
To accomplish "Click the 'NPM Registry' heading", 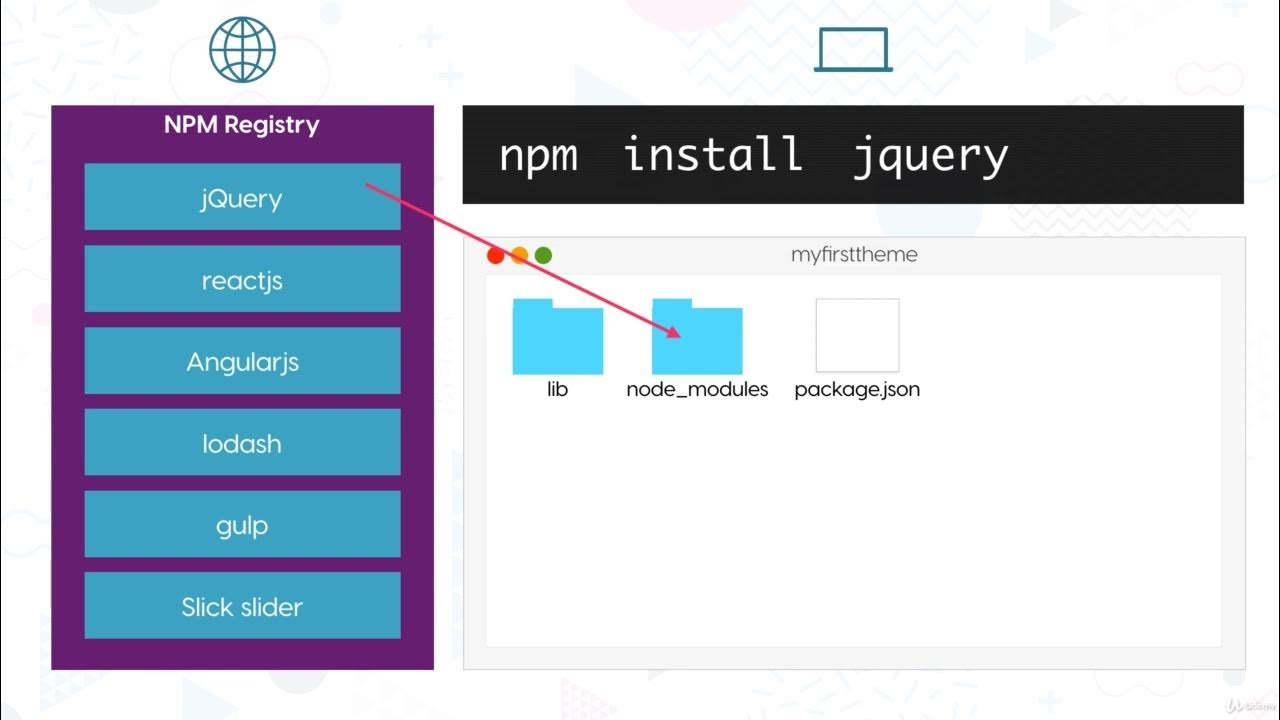I will click(242, 125).
